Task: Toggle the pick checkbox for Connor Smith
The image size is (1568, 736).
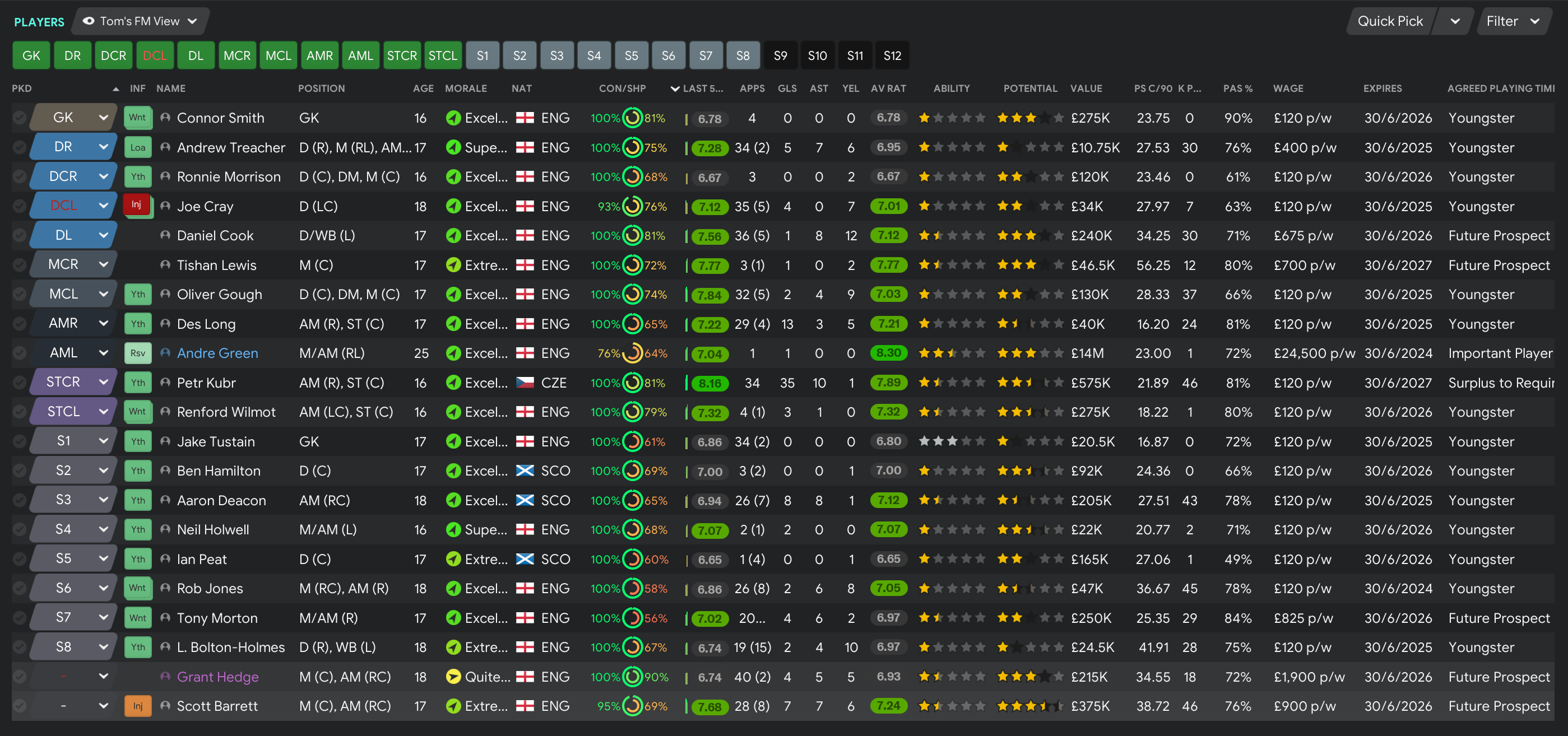Action: (x=20, y=118)
